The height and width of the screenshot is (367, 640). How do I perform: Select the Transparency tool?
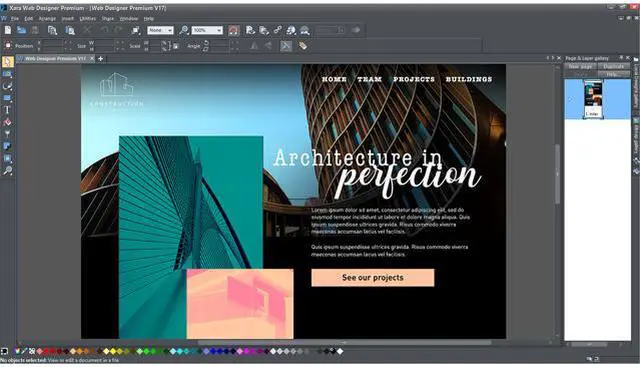(x=7, y=134)
